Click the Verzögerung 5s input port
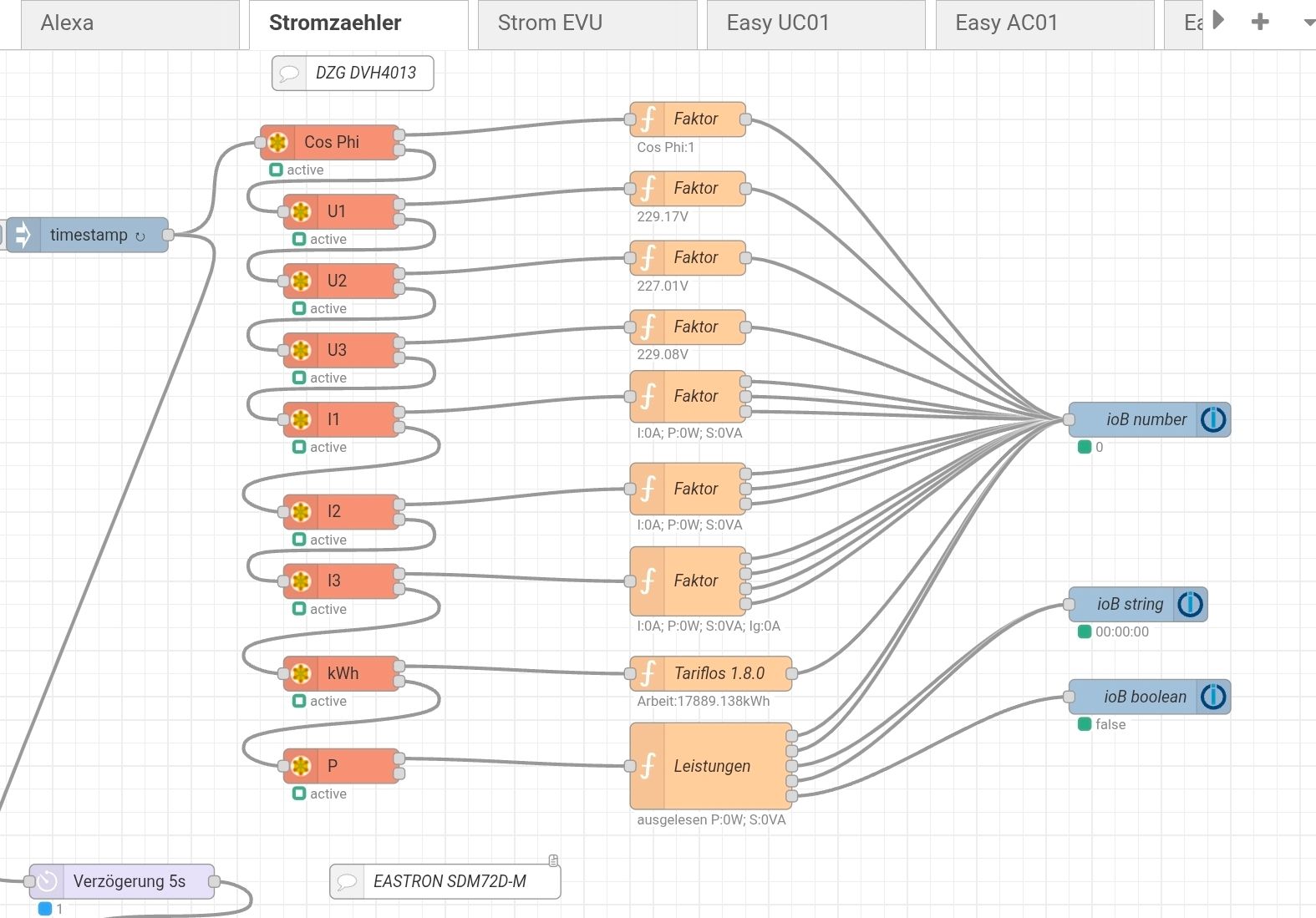The width and height of the screenshot is (1316, 918). [x=29, y=881]
